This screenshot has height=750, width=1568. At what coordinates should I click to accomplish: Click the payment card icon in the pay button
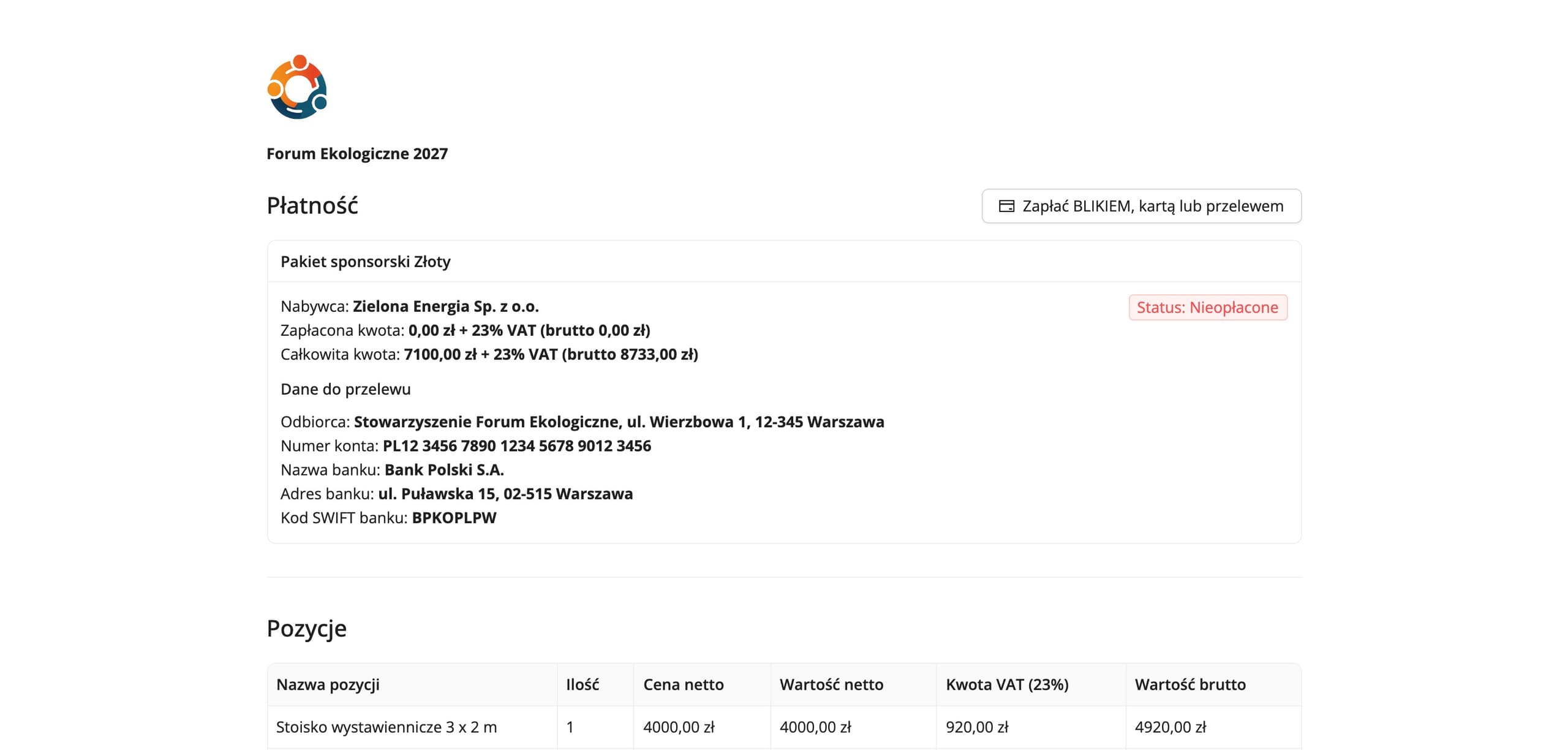pos(1006,206)
